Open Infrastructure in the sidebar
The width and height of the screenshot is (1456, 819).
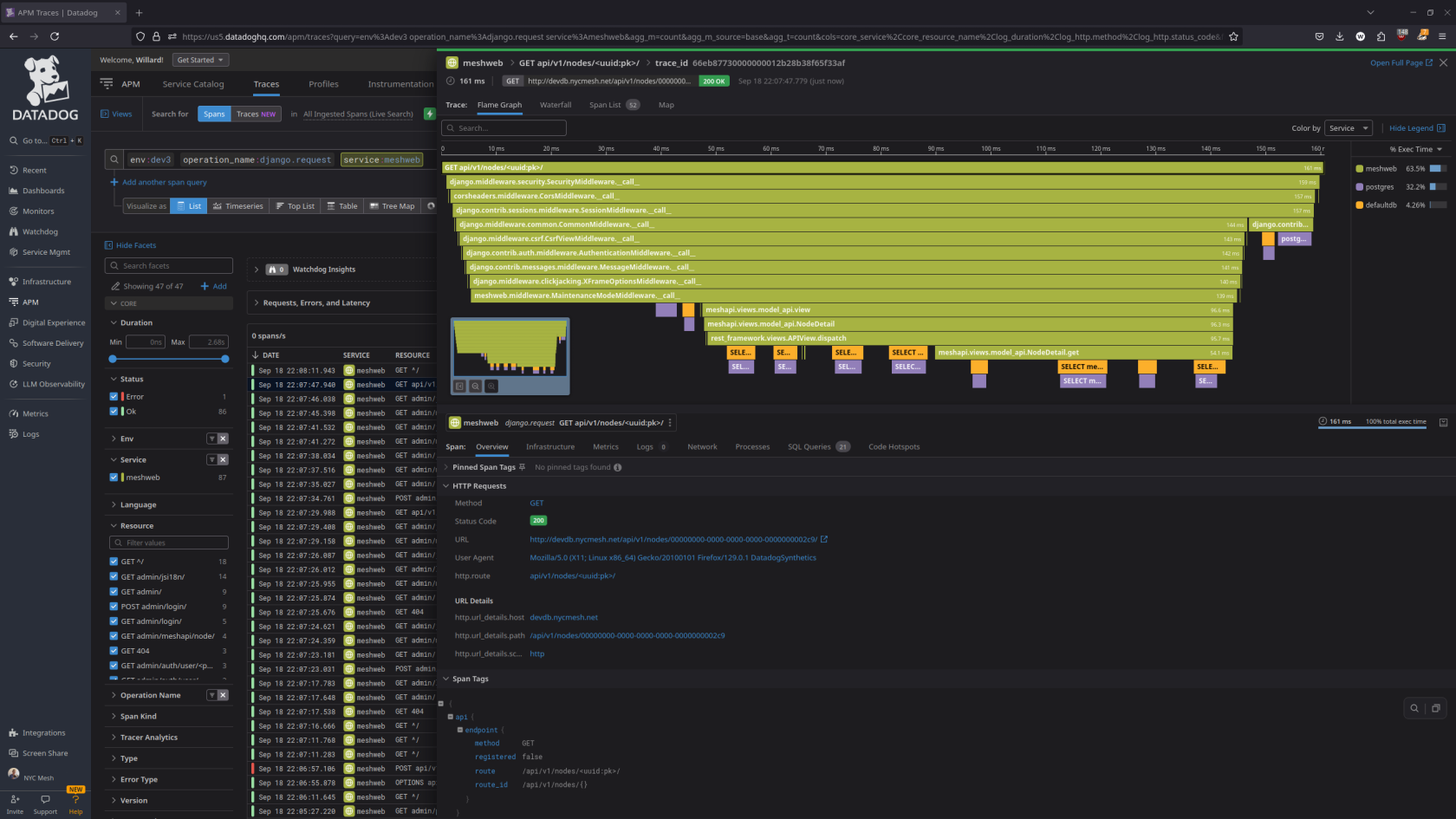pos(40,282)
